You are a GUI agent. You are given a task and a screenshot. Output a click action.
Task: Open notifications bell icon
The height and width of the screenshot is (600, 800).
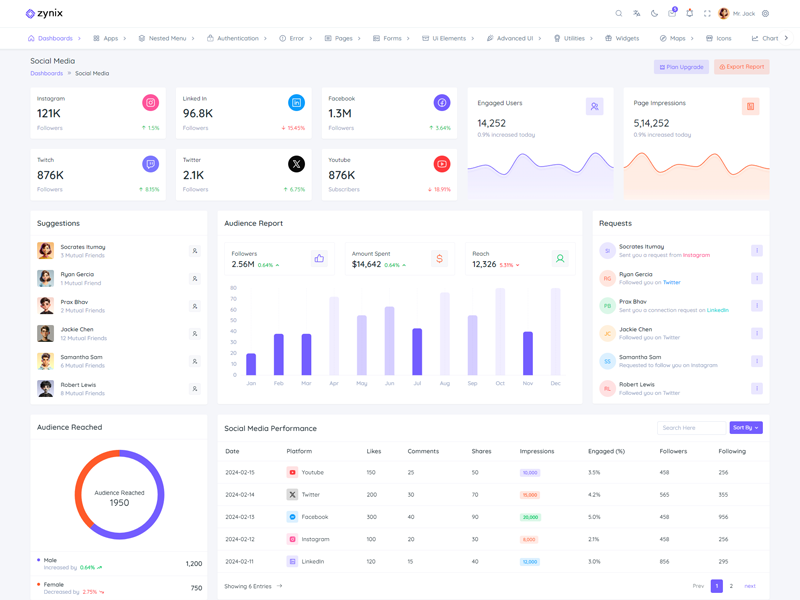click(x=689, y=14)
